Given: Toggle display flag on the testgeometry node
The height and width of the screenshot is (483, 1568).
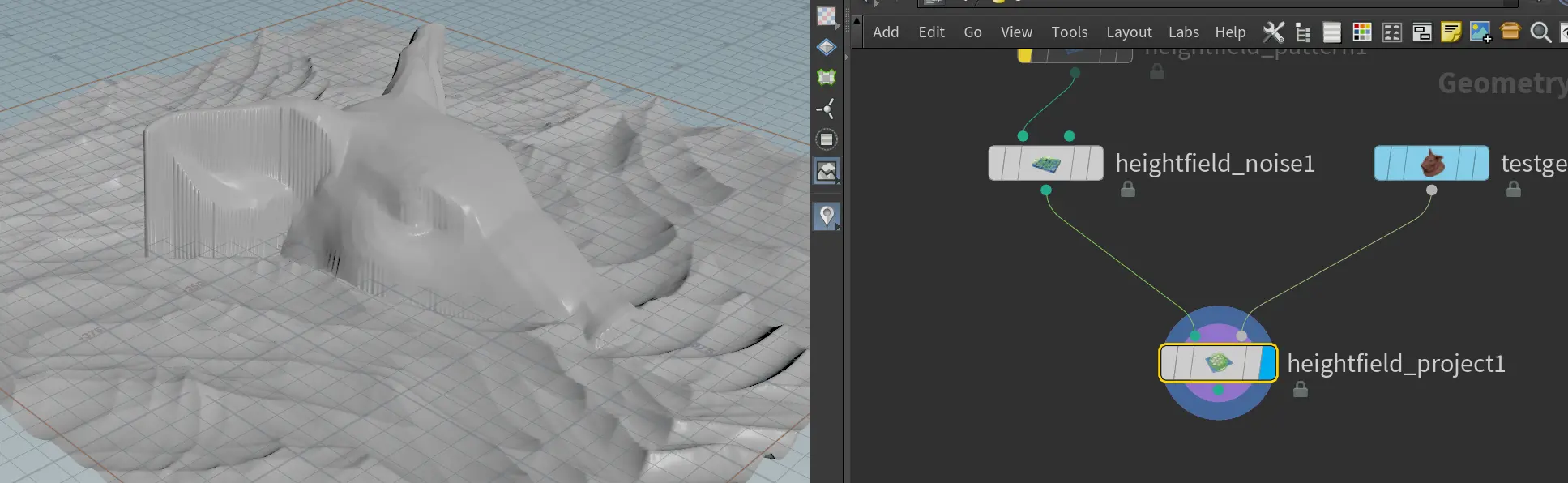Looking at the screenshot, I should tap(1480, 164).
